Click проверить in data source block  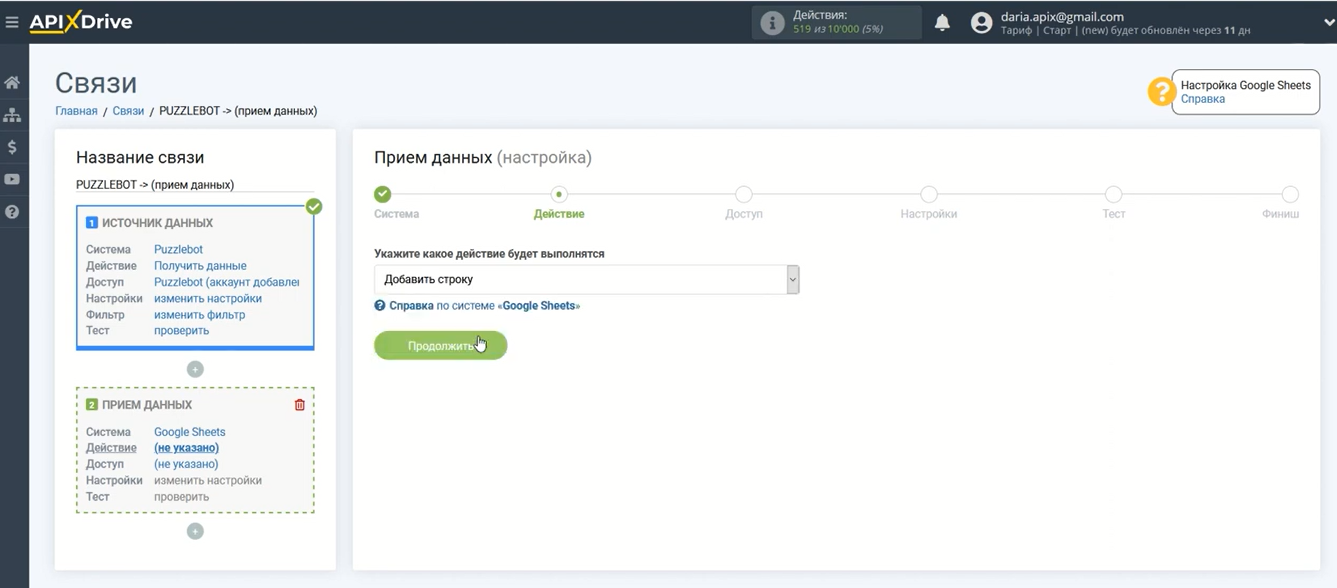coord(181,331)
